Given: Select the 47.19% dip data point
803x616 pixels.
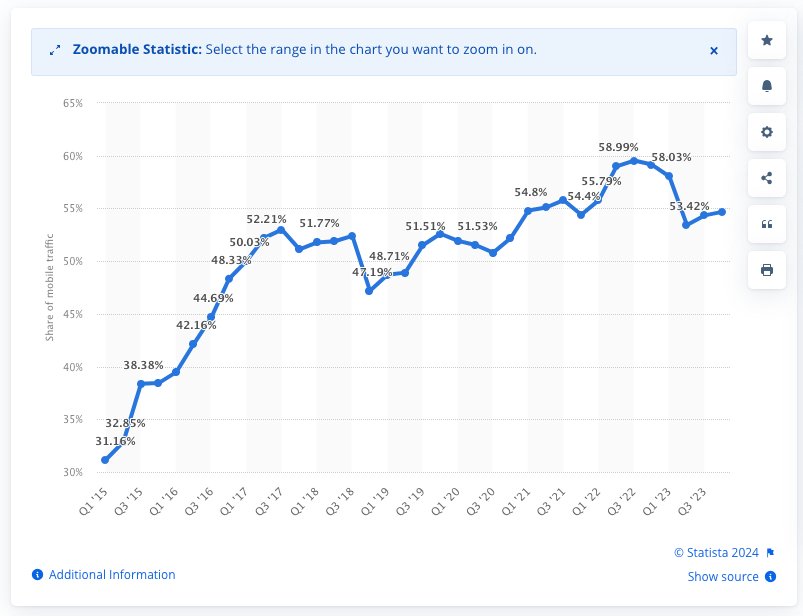Looking at the screenshot, I should coord(371,290).
